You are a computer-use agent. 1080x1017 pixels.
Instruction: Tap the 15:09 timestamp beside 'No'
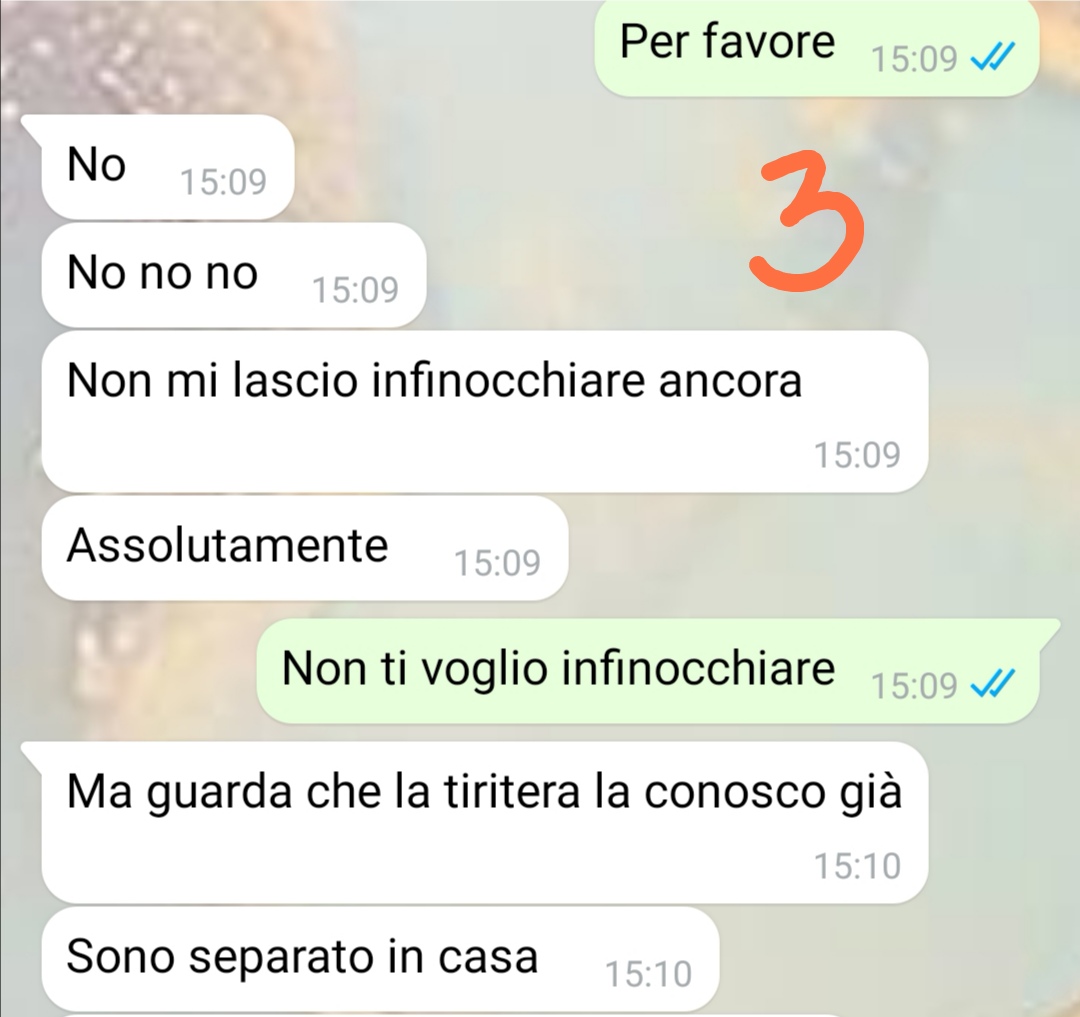[223, 182]
